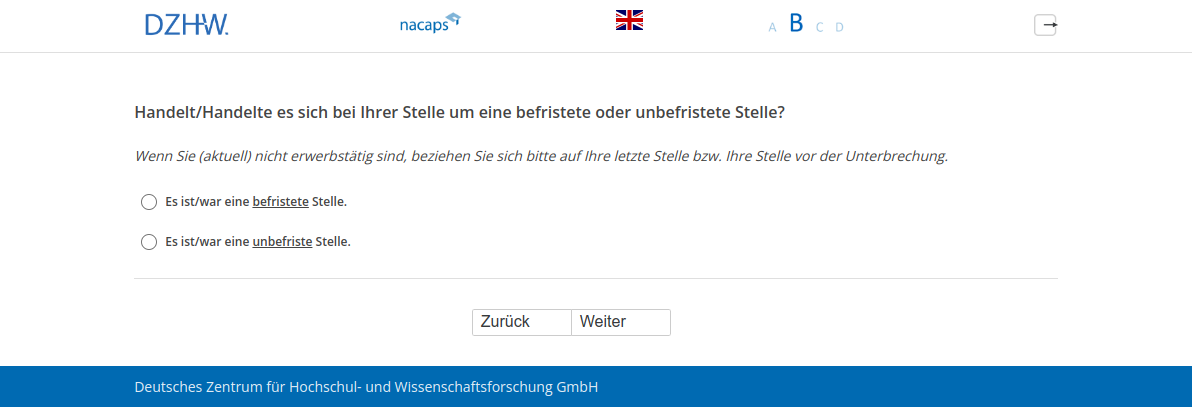Select font size B

pyautogui.click(x=796, y=24)
